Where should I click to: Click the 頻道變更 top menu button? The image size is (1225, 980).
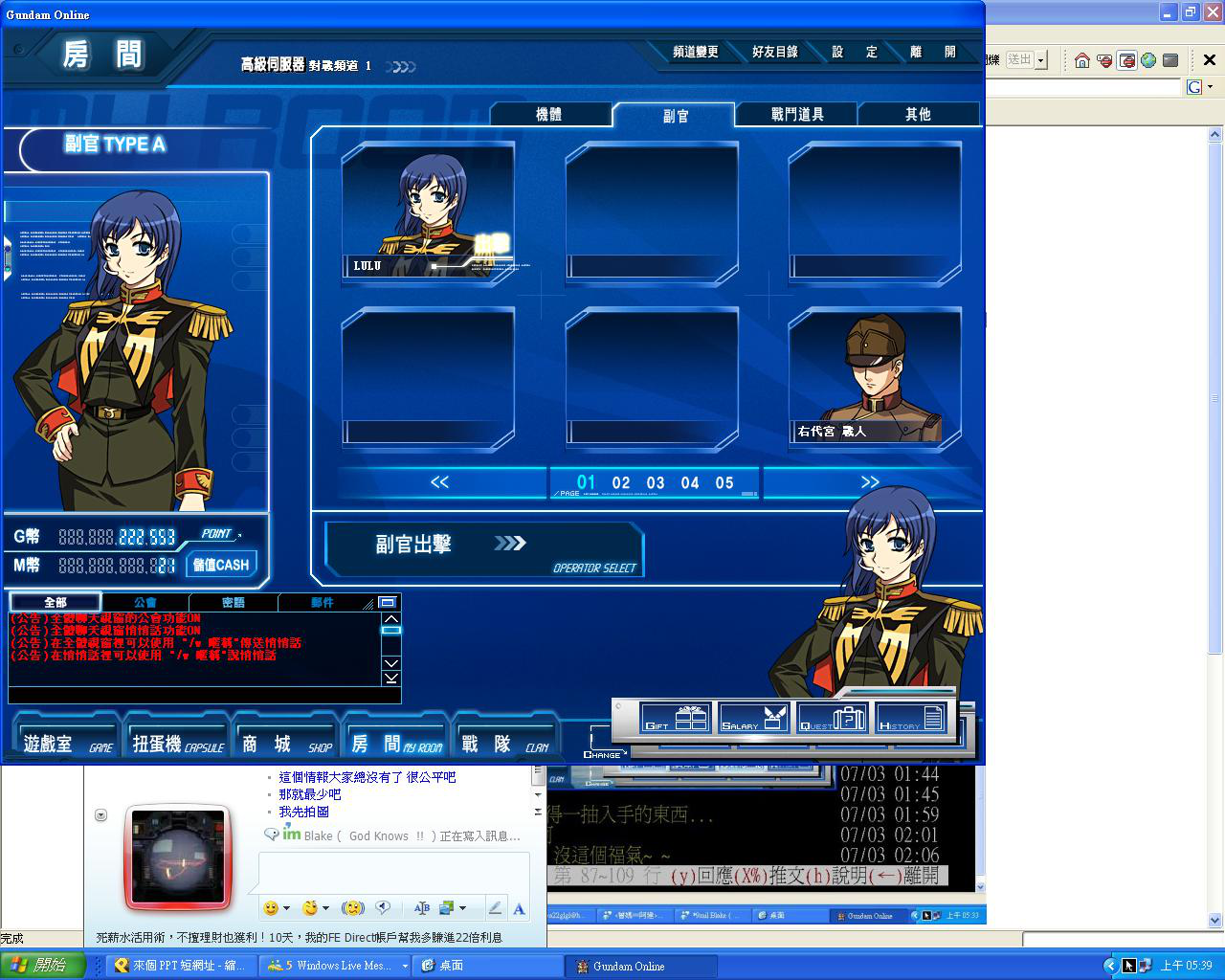(696, 52)
